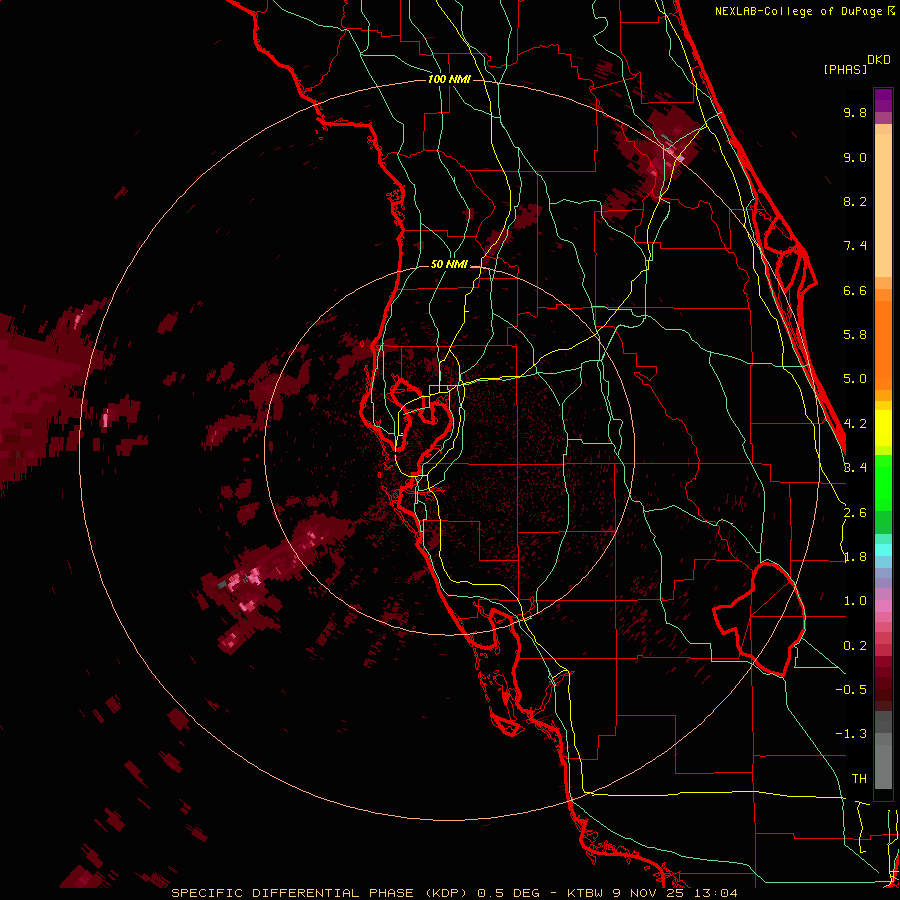The width and height of the screenshot is (900, 900).
Task: Select the 50 NMI range ring label
Action: tap(449, 265)
